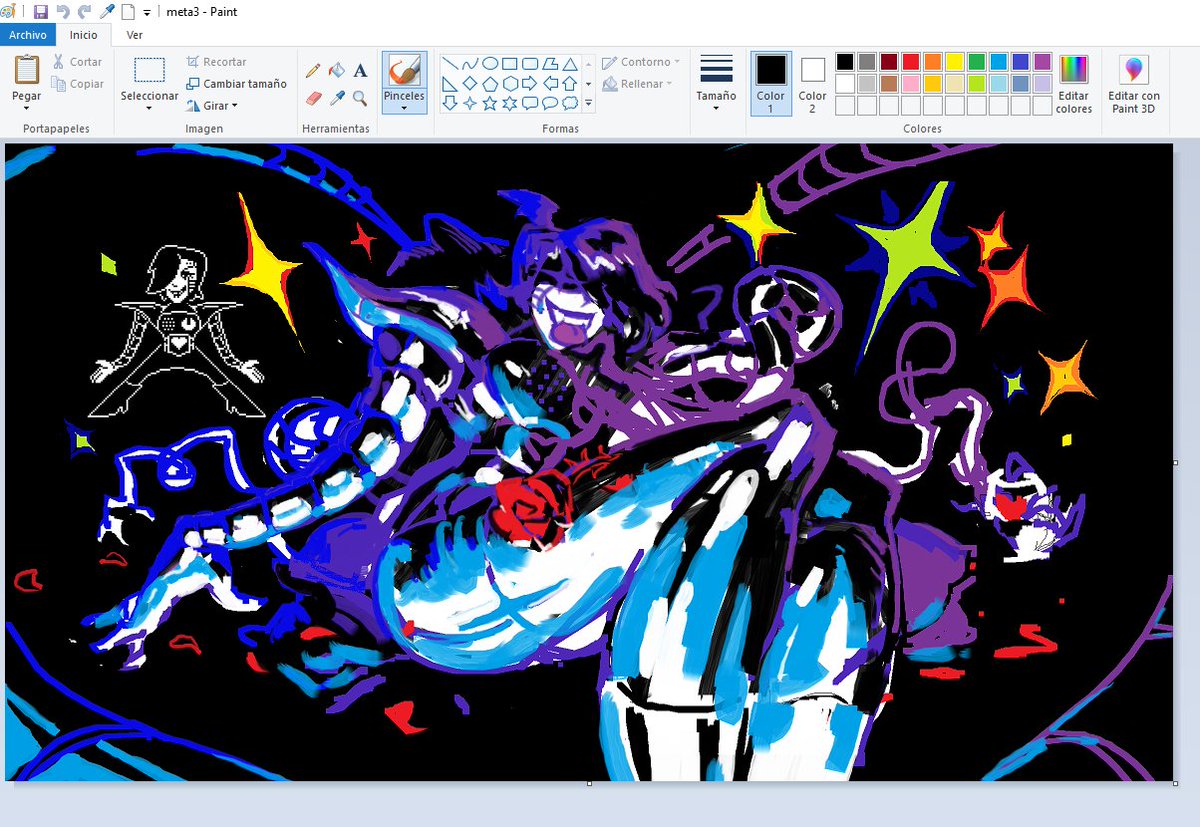Activate the Color 1 foreground selector
The width and height of the screenshot is (1200, 827).
coord(771,84)
